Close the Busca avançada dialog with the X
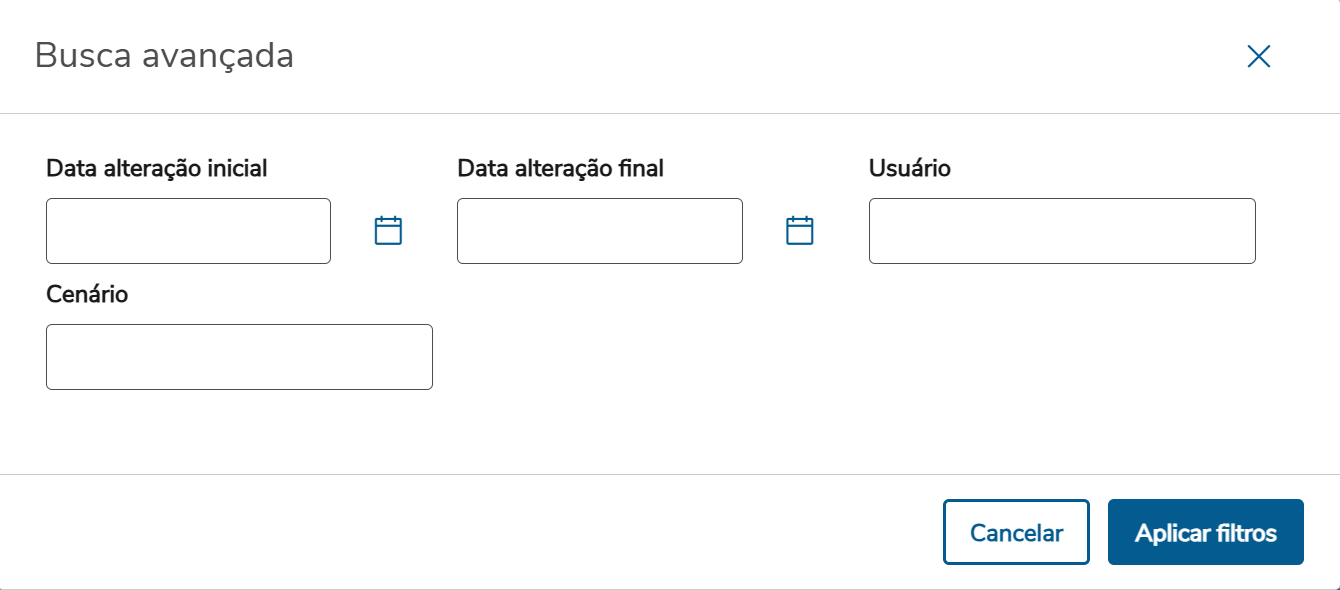Viewport: 1340px width, 590px height. click(1258, 56)
